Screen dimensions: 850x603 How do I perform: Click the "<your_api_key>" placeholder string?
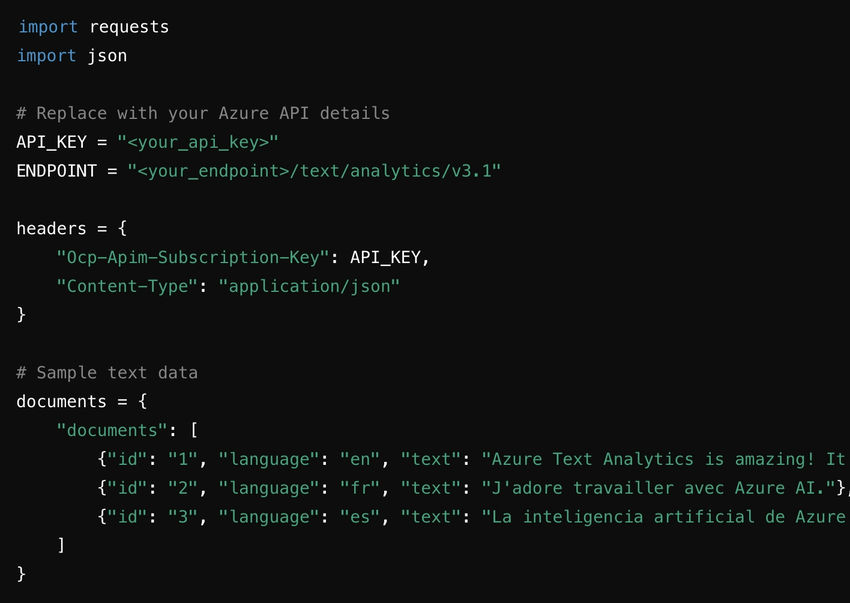pos(197,142)
